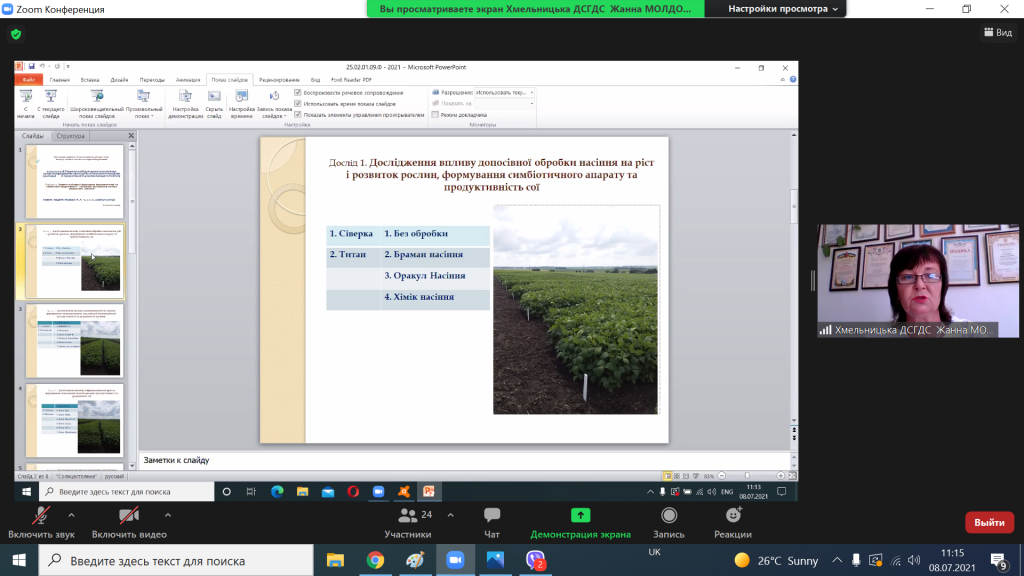Click the green Демонстрация экрана share icon
The width and height of the screenshot is (1024, 576).
click(580, 515)
